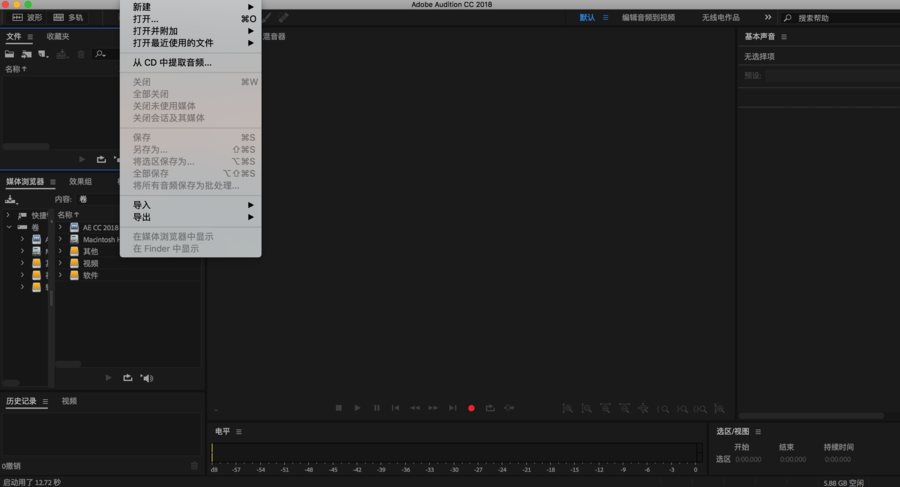Open 导入 (Import) submenu

tap(191, 205)
